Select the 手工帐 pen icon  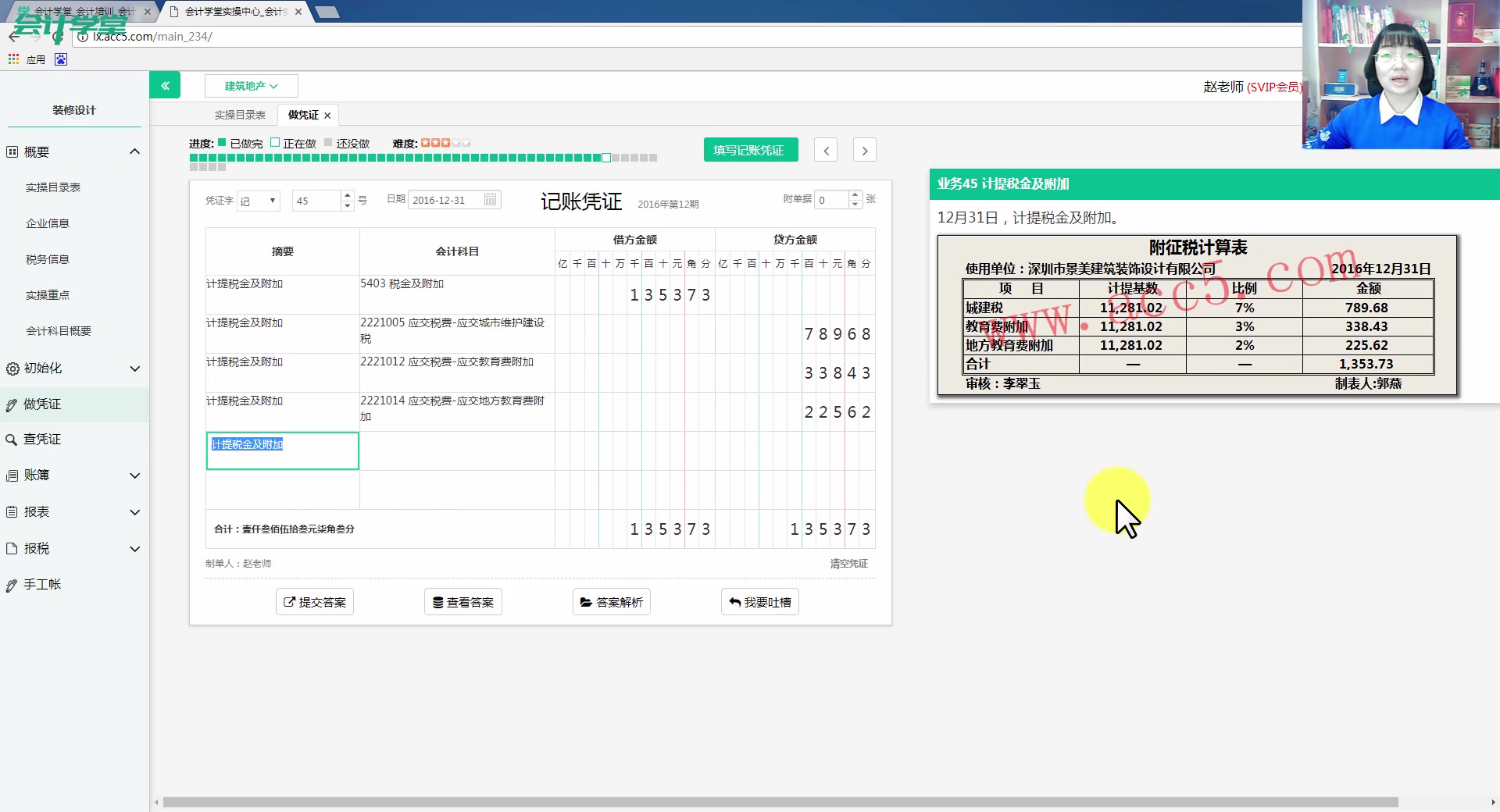coord(11,584)
